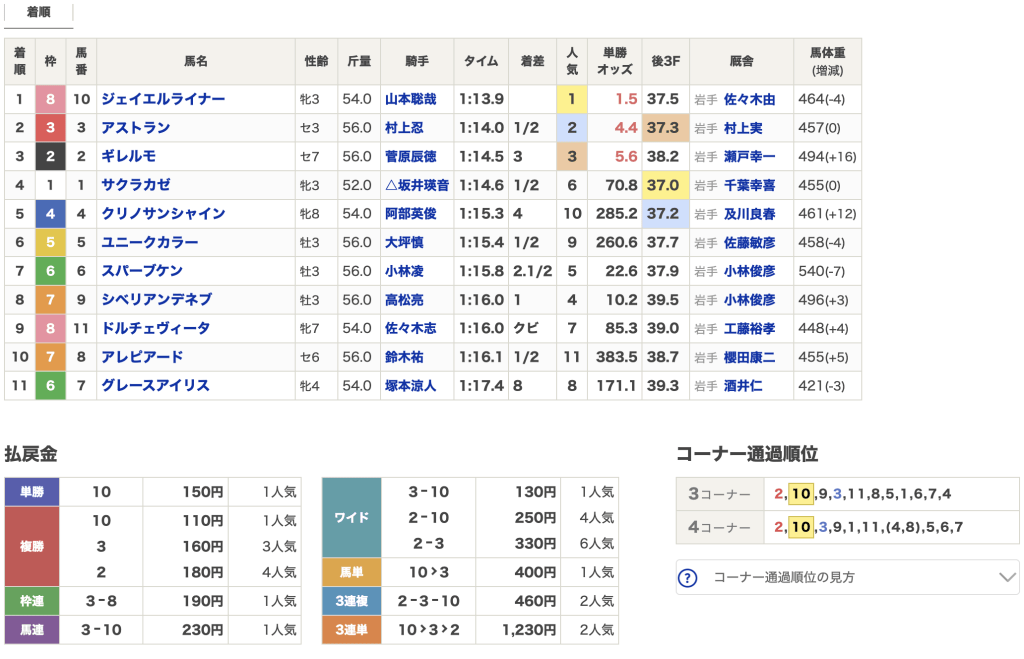Open jockey 大坪慎 profile
Screen dimensions: 1024x659
coord(404,242)
